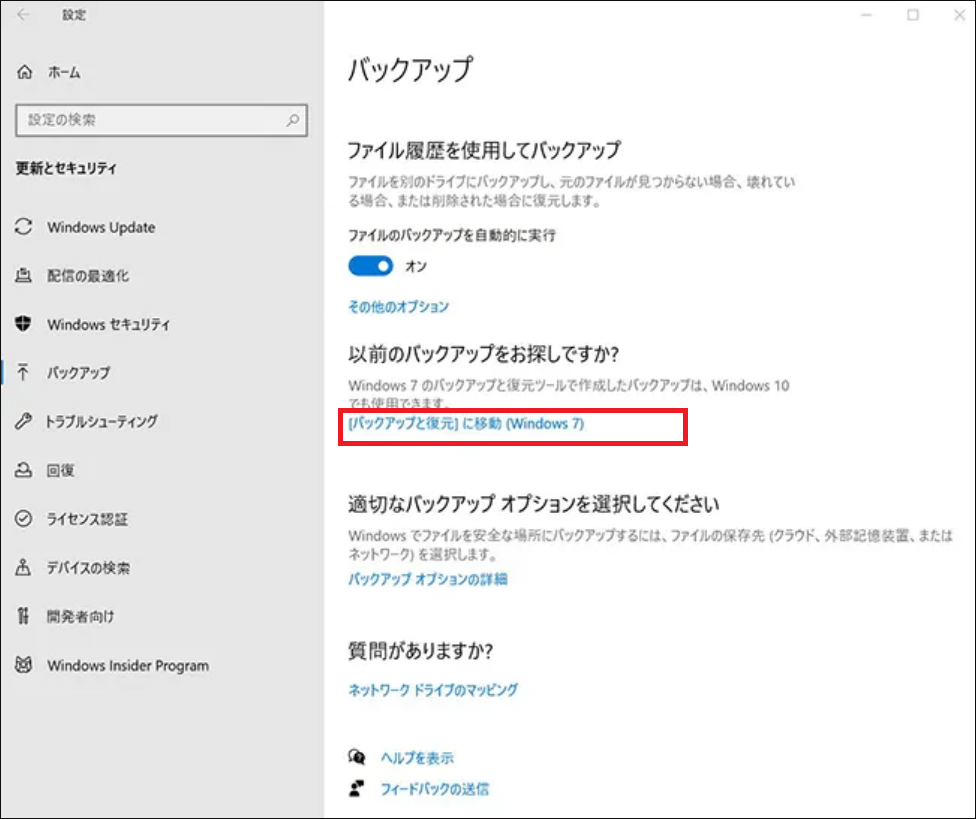Click the ファイル履歴を使用してバックアップ heading

click(484, 150)
